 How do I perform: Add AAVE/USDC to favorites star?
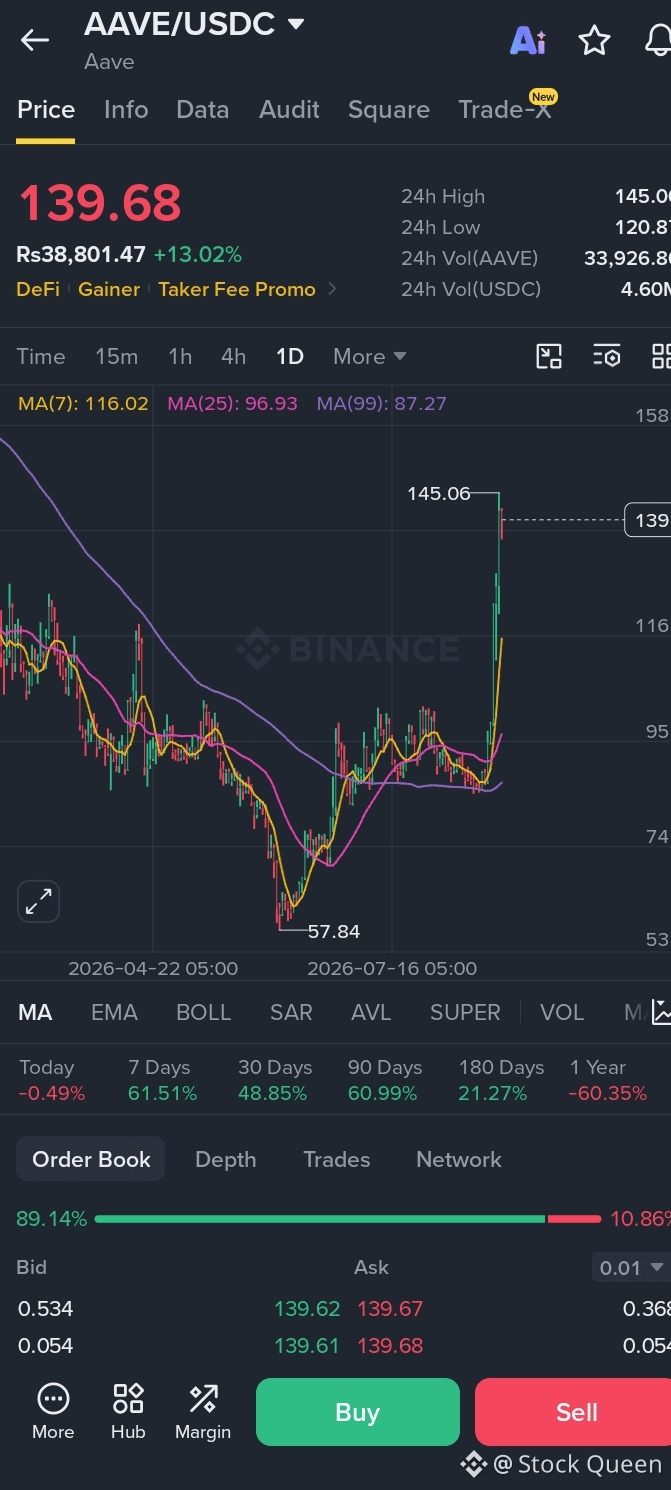pyautogui.click(x=594, y=40)
